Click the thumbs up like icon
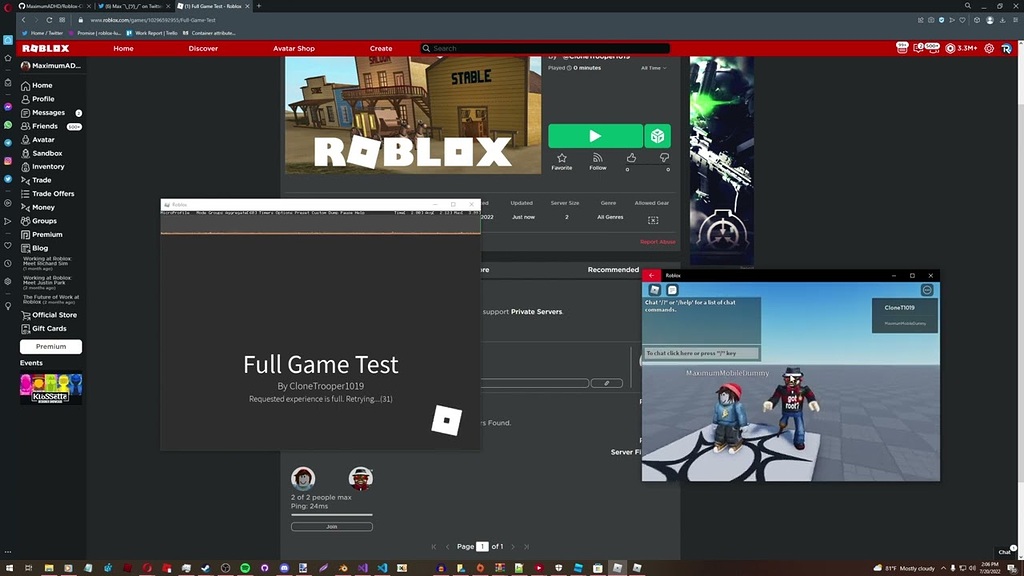The image size is (1024, 576). tap(631, 158)
